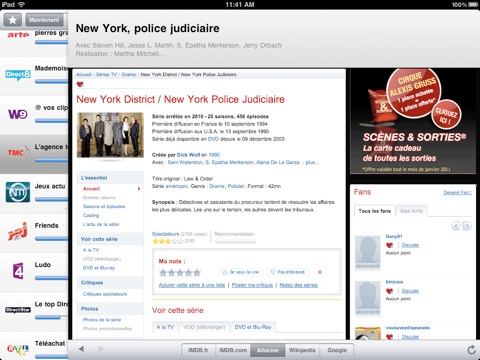480x360 pixels.
Task: Clear my rating with red x icon
Action: point(320,272)
